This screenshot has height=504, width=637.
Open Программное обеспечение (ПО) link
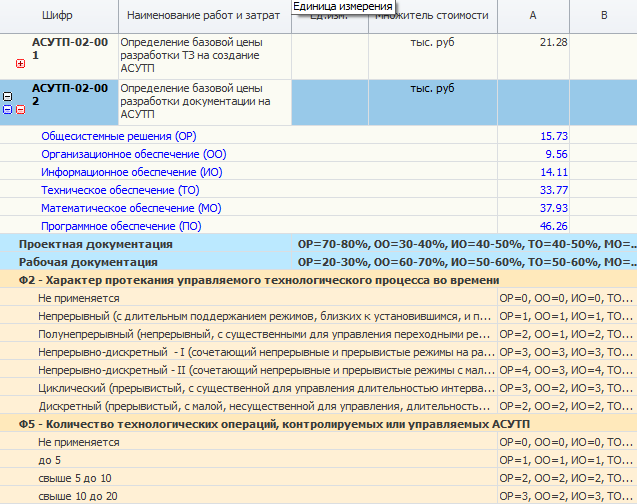(x=121, y=226)
